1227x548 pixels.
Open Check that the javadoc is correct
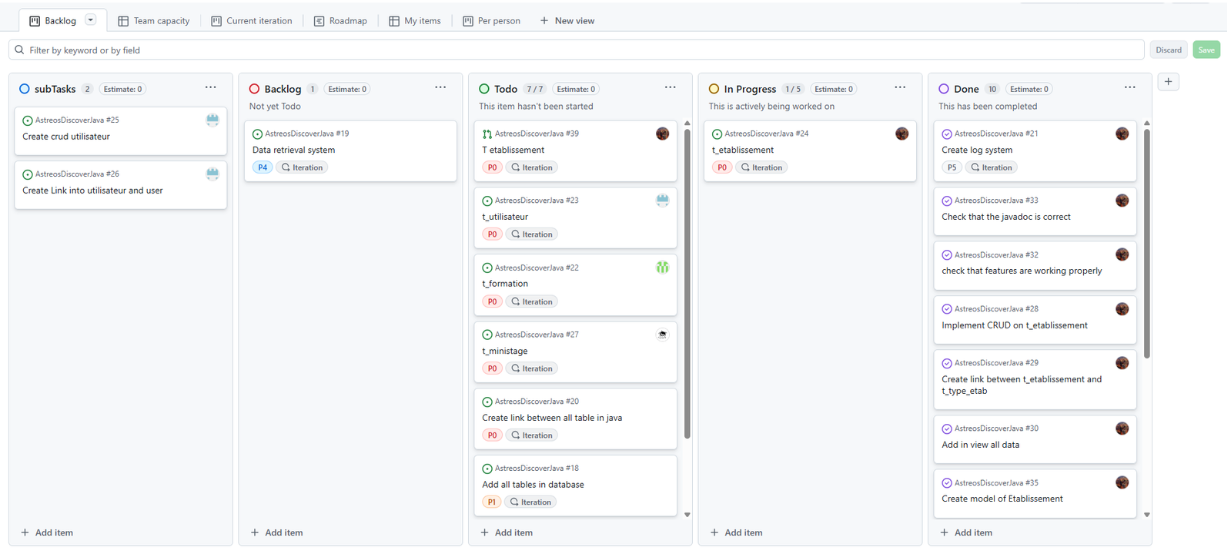[1006, 217]
